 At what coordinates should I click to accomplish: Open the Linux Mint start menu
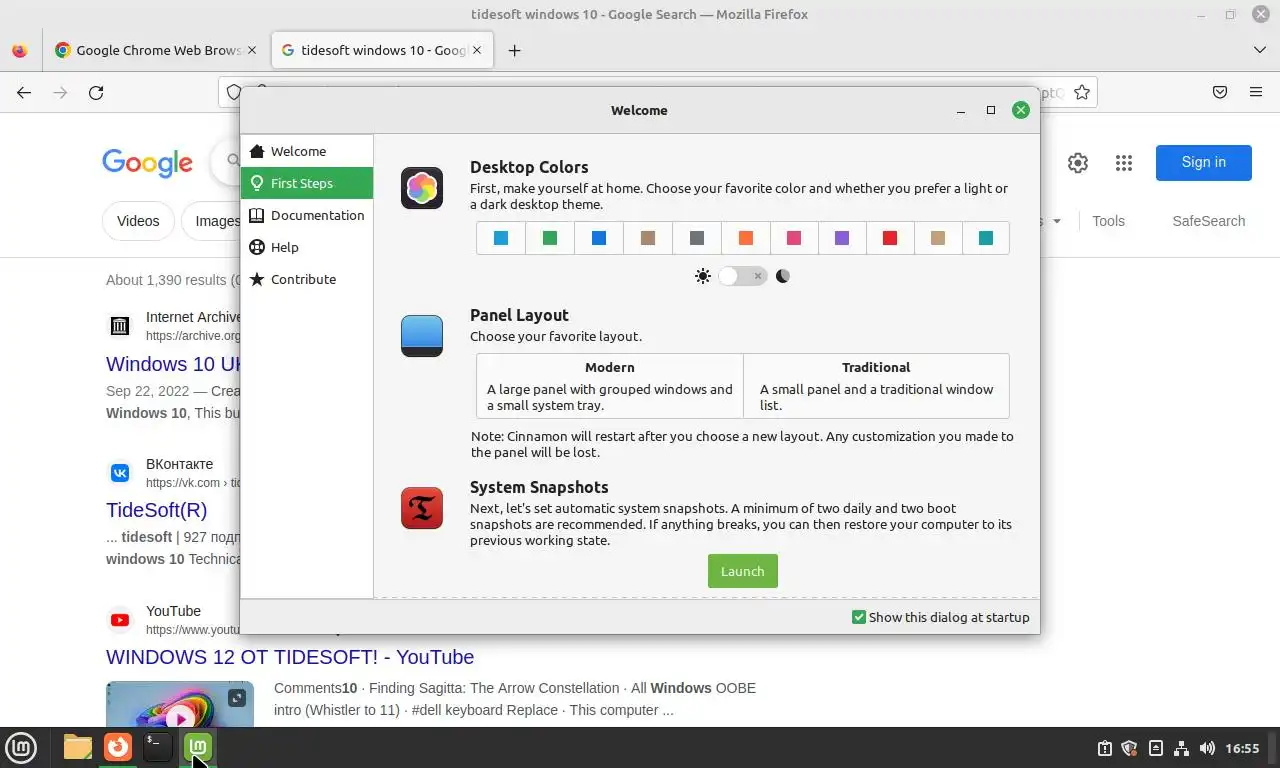(21, 747)
